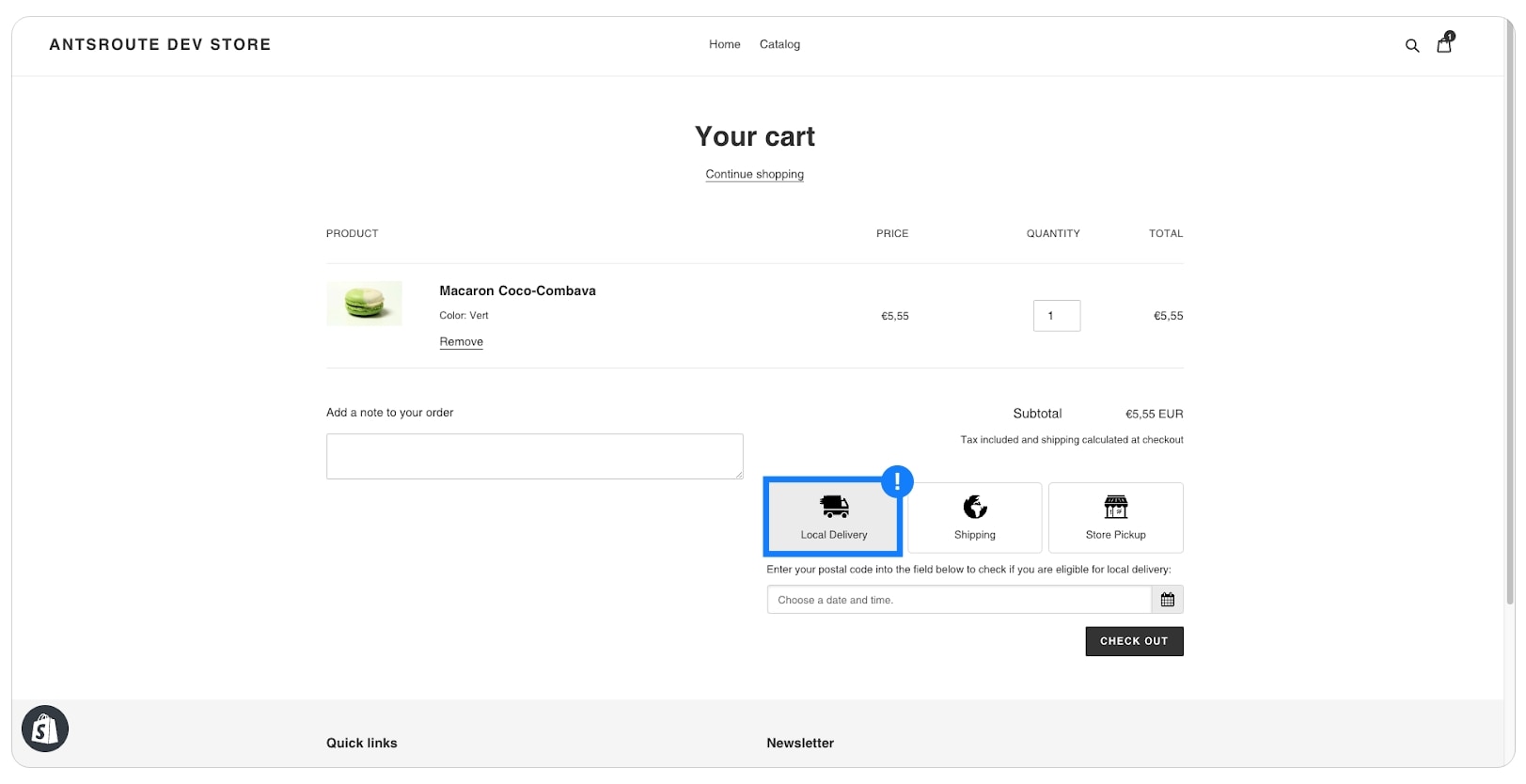Click the Macaron Coco-Combava product name
The image size is (1526, 784).
[x=518, y=290]
